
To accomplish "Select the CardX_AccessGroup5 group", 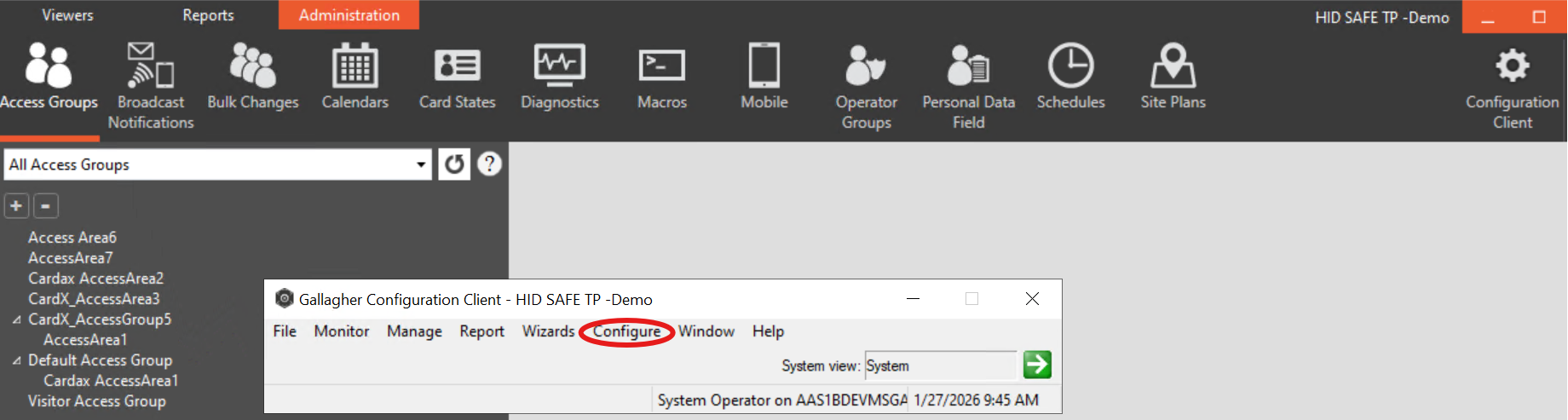I will tap(100, 319).
